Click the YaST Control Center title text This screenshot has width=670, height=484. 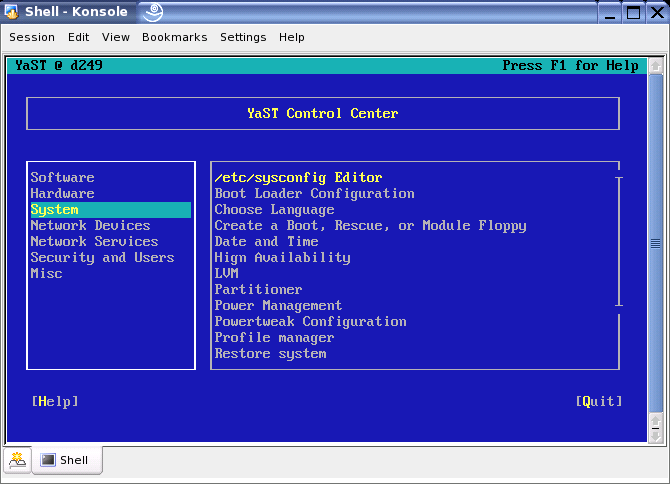pyautogui.click(x=323, y=113)
